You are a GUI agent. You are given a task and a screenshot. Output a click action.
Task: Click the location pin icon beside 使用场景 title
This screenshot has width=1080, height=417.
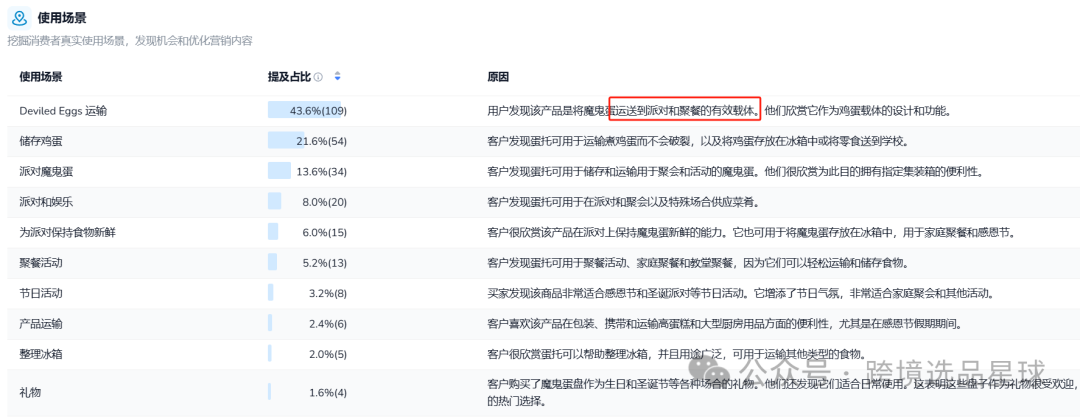point(21,18)
